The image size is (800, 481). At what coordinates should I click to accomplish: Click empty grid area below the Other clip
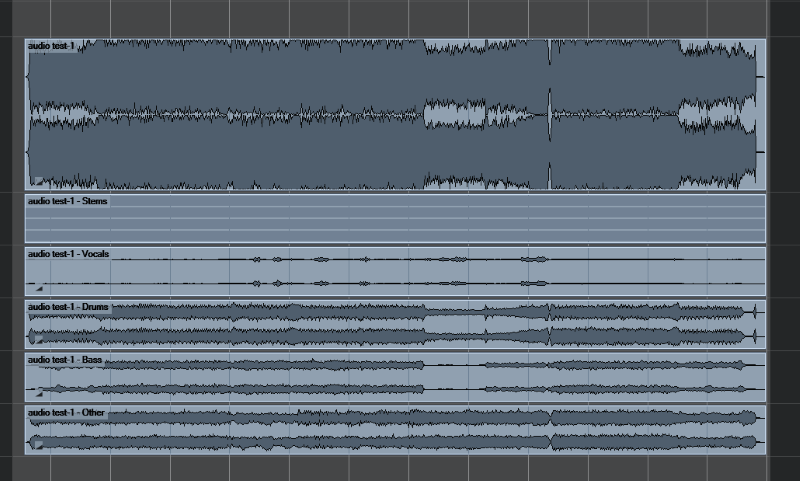[x=400, y=468]
